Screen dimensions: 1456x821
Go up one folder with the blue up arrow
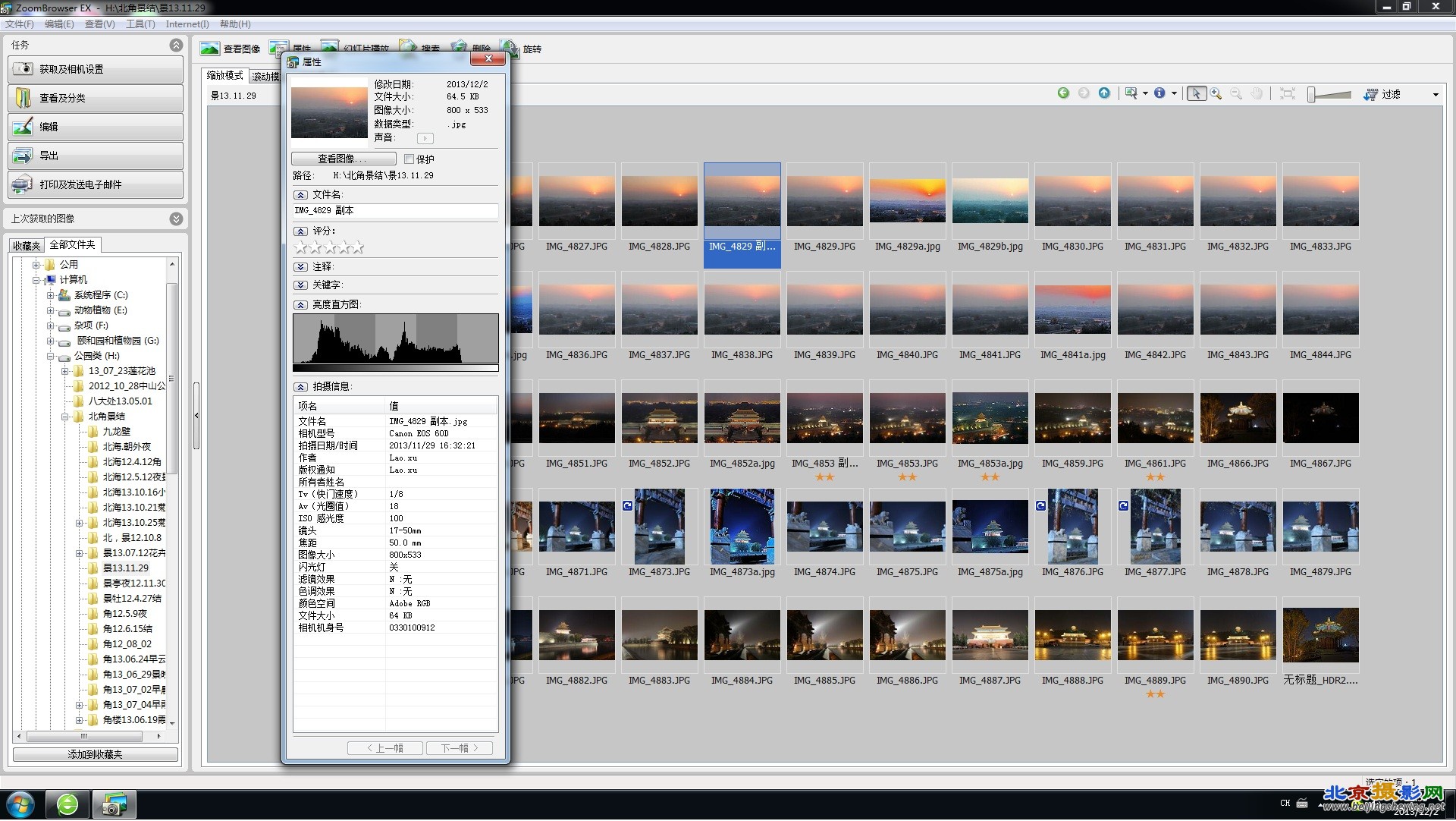[x=1104, y=93]
